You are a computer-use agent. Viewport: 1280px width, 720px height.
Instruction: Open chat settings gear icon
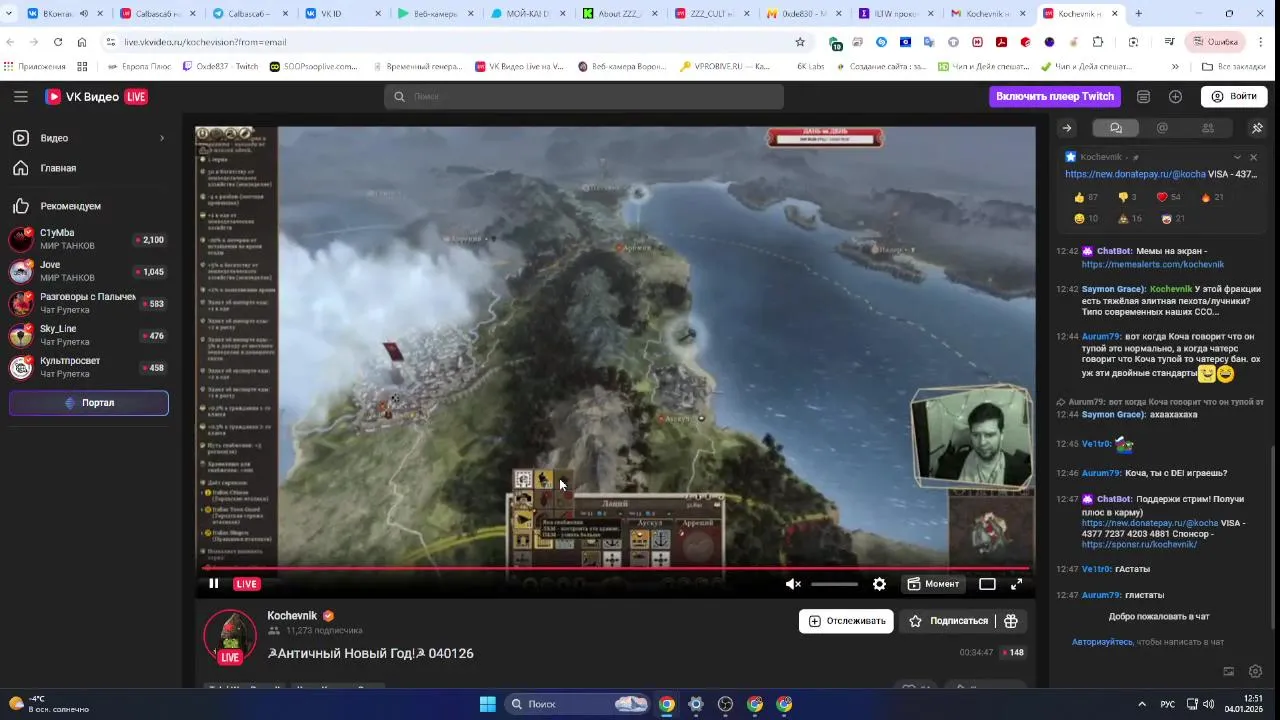click(x=1256, y=671)
